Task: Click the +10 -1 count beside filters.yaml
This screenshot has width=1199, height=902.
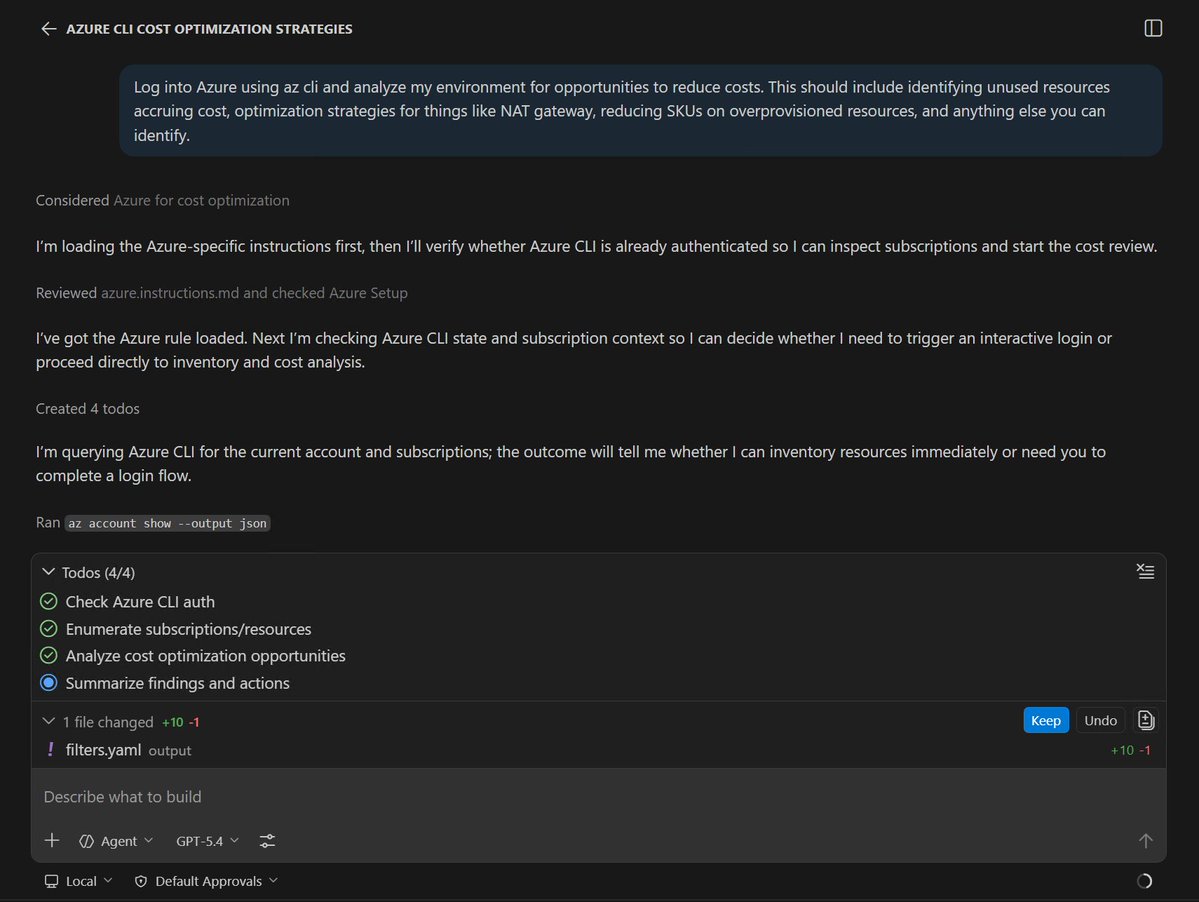Action: (x=1130, y=750)
